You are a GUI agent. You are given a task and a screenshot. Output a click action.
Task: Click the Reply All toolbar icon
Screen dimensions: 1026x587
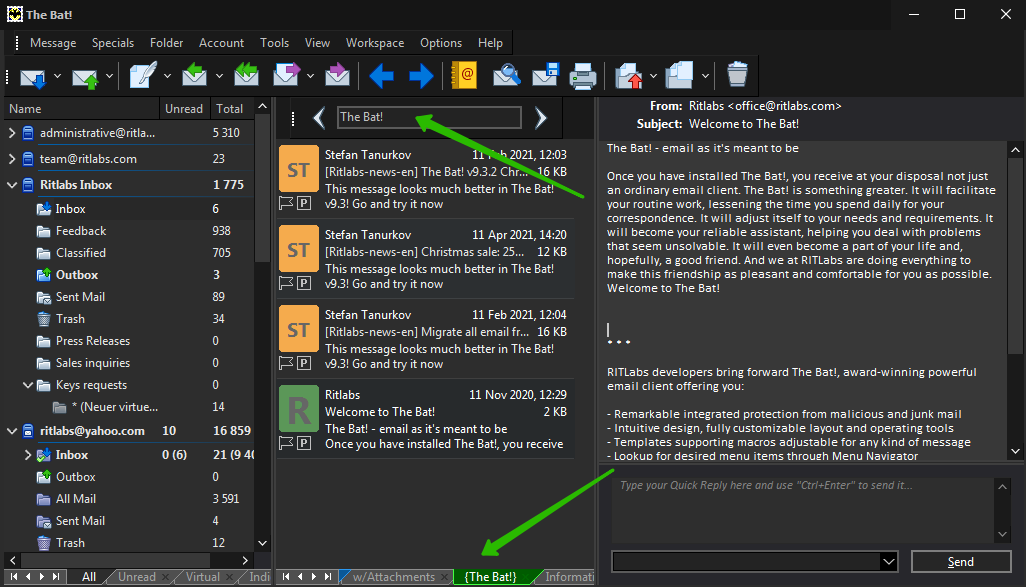pos(246,75)
